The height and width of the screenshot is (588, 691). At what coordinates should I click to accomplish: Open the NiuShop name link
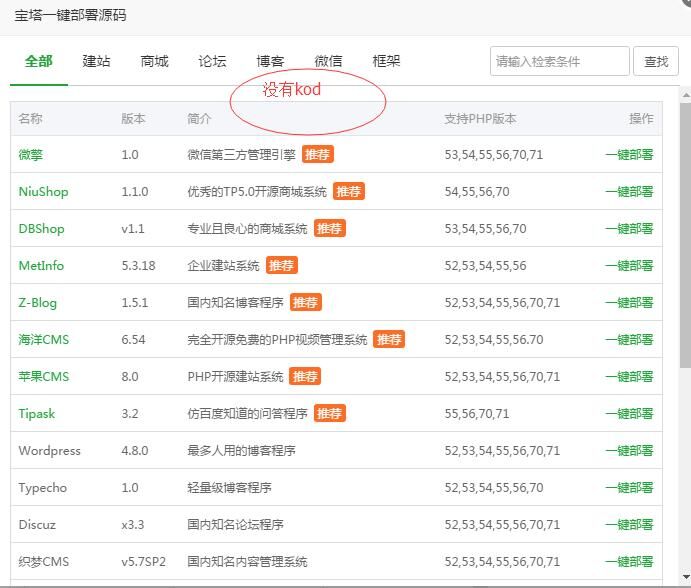pyautogui.click(x=43, y=192)
